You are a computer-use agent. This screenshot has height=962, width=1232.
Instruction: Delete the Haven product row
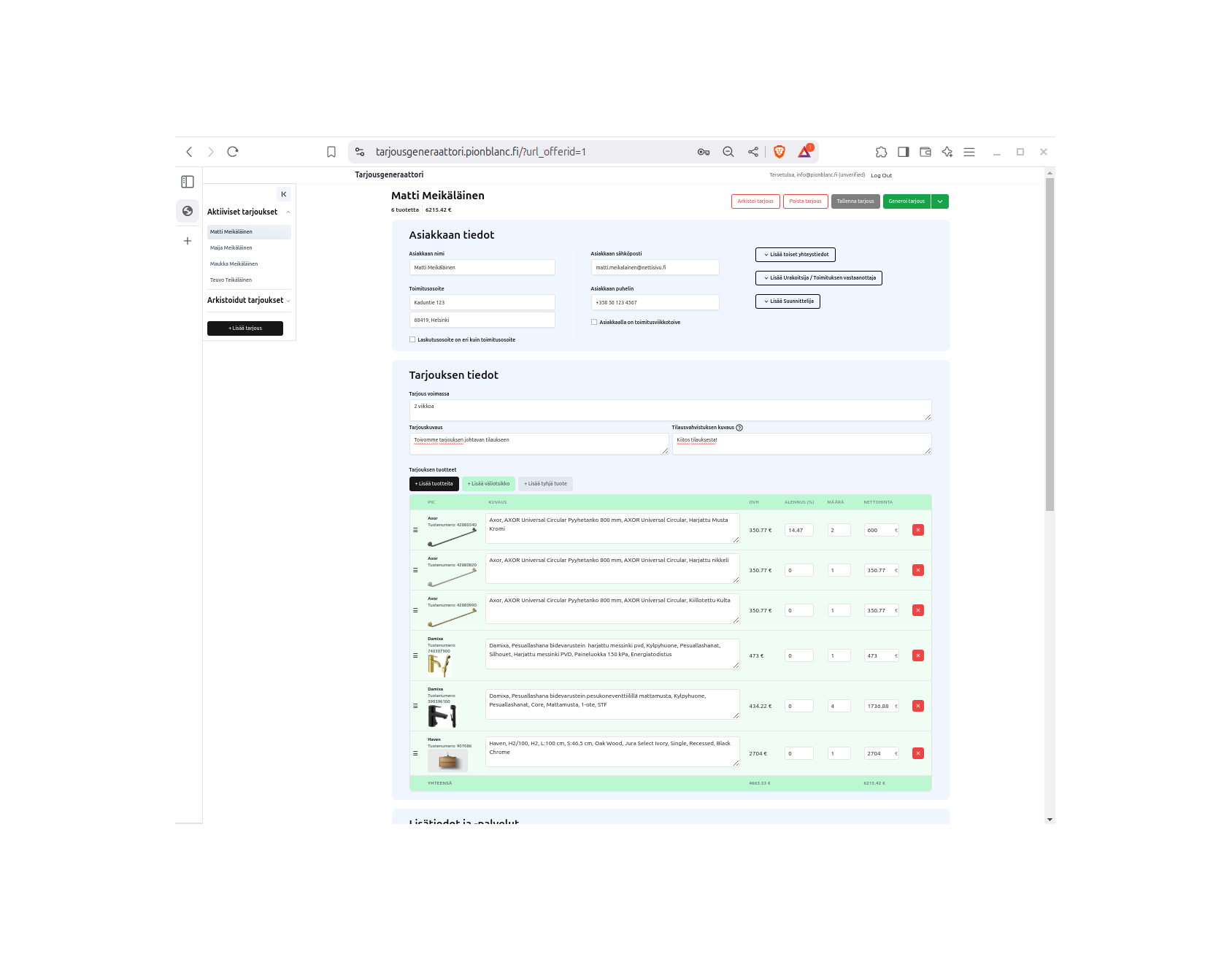tap(917, 753)
